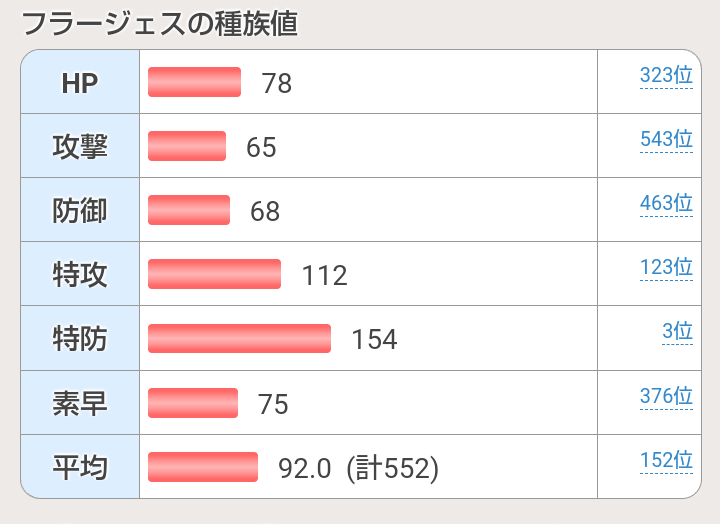This screenshot has width=720, height=524.
Task: Open the 376位 speed ranking link
Action: click(666, 396)
